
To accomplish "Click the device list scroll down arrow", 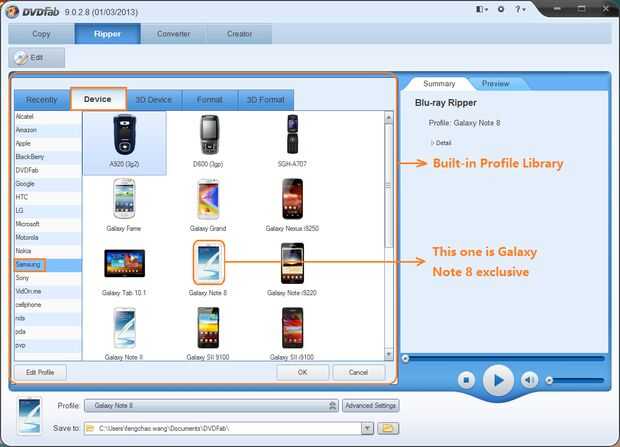I will click(x=389, y=354).
